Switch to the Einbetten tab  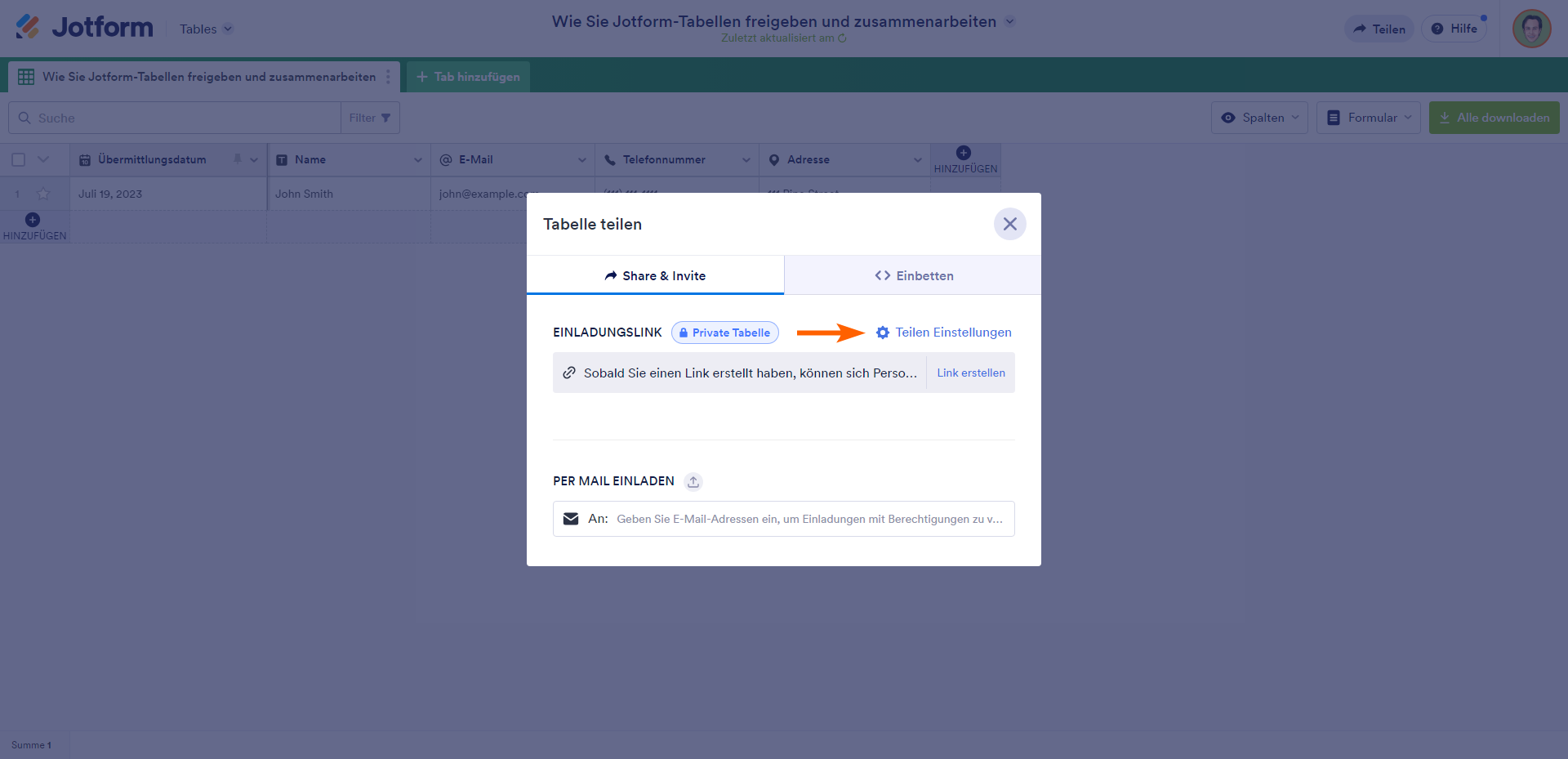(x=913, y=275)
